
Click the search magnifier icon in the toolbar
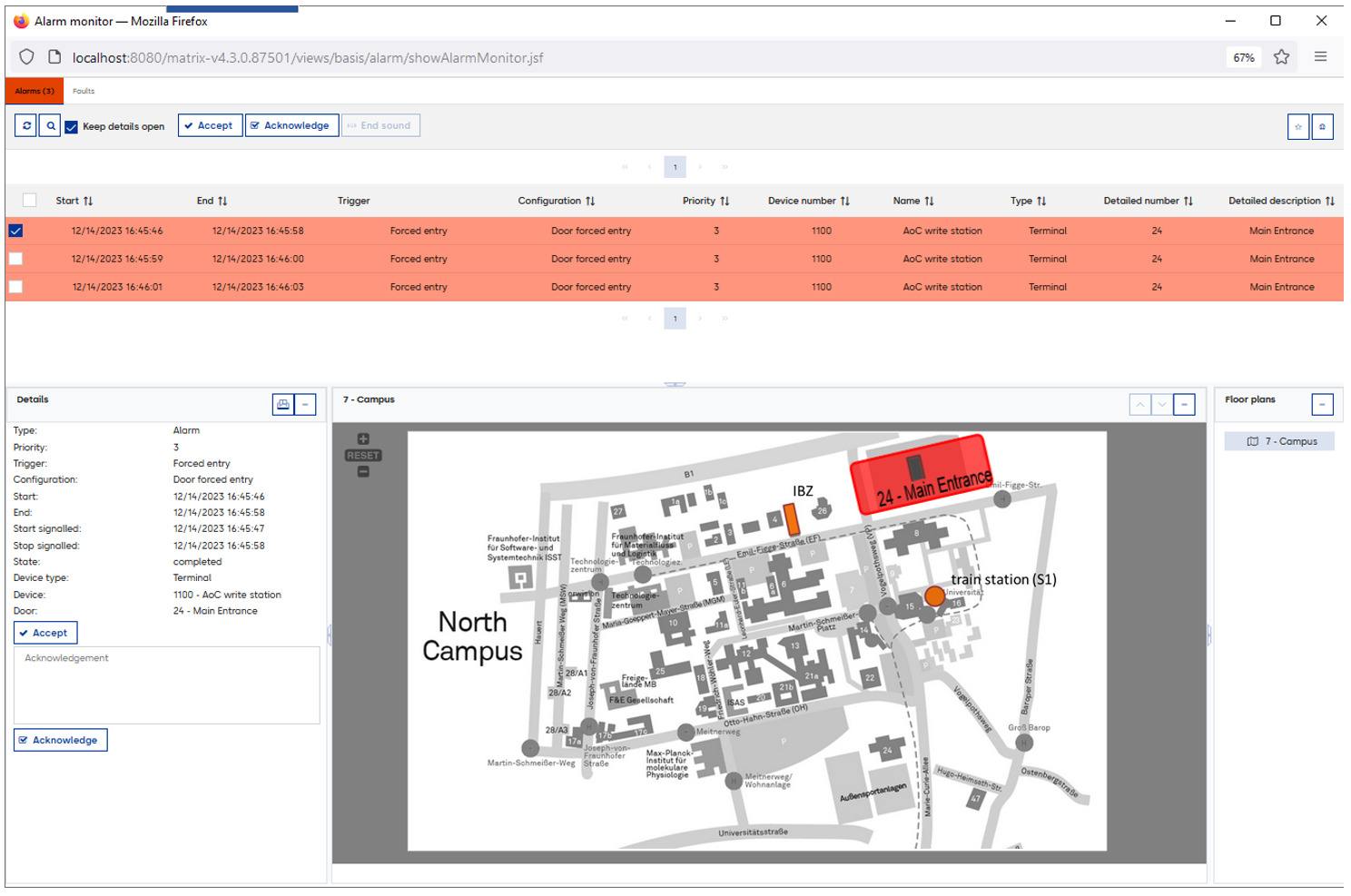pos(51,126)
